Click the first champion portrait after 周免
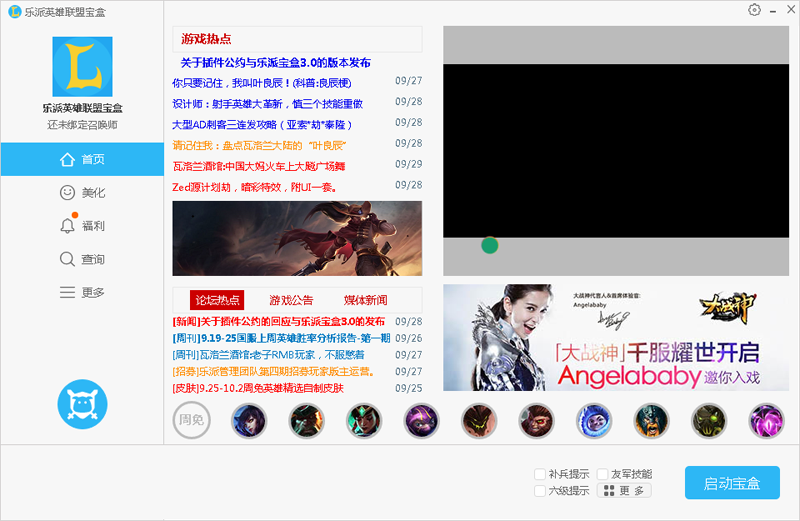The width and height of the screenshot is (800, 521). pos(249,420)
